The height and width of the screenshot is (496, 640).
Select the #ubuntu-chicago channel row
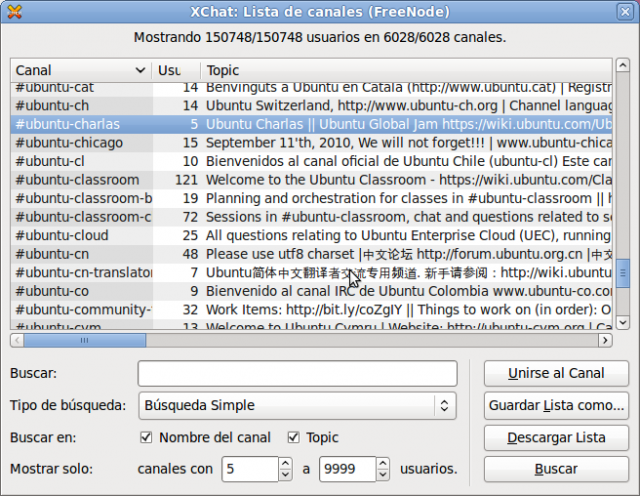(311, 143)
